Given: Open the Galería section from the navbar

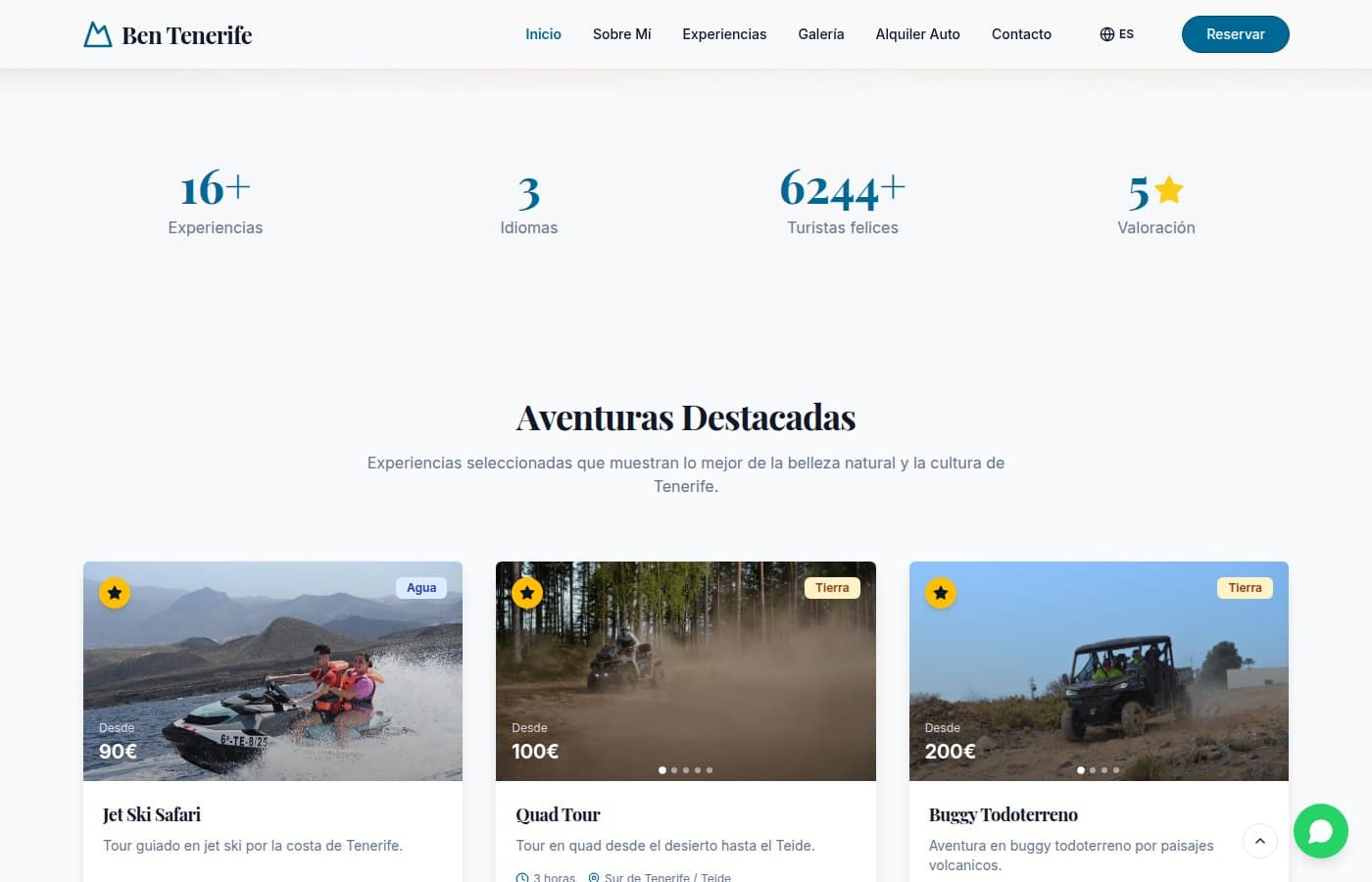Looking at the screenshot, I should 821,33.
